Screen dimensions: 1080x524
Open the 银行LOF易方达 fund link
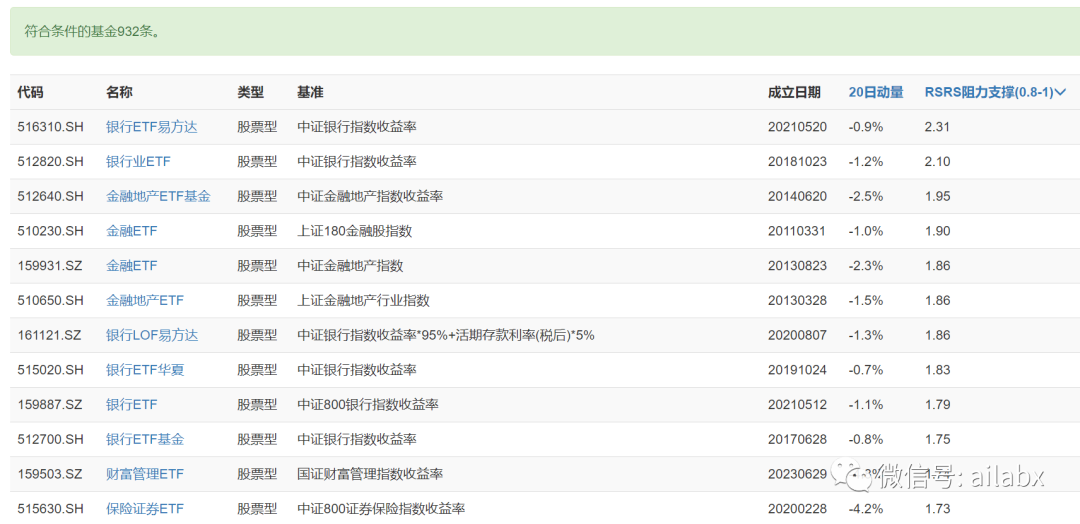152,335
